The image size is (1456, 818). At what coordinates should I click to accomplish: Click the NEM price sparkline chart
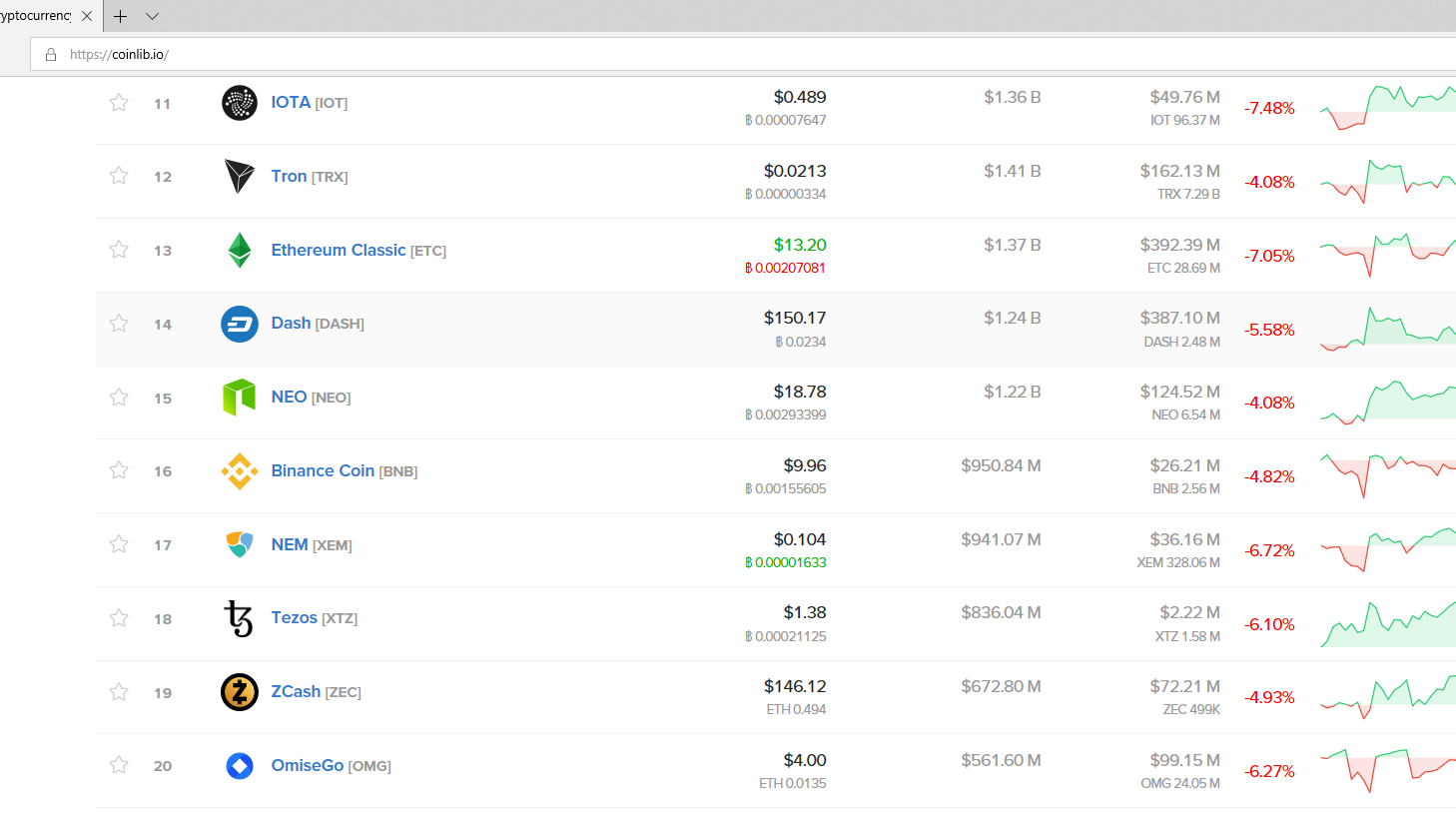1388,549
